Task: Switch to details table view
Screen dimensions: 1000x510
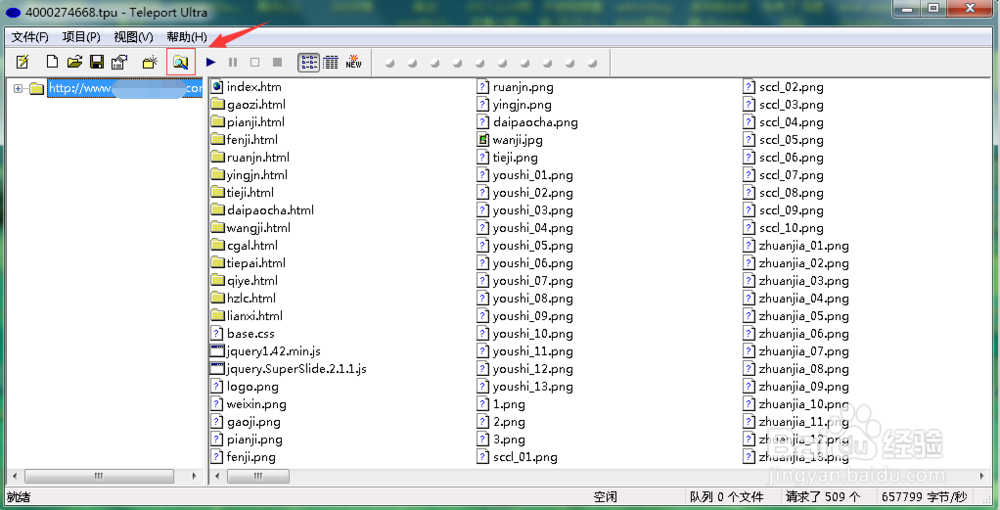Action: 330,62
